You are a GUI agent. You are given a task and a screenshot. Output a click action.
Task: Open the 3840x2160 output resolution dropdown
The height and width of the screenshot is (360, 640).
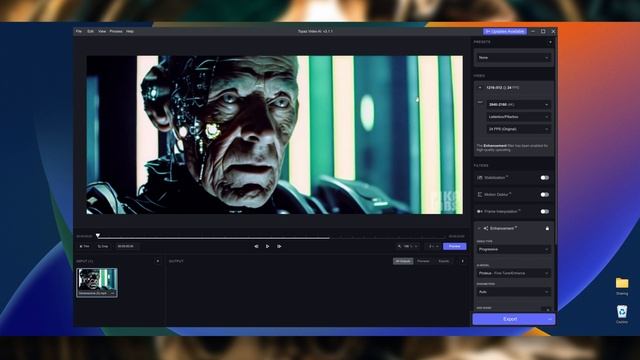pyautogui.click(x=518, y=105)
